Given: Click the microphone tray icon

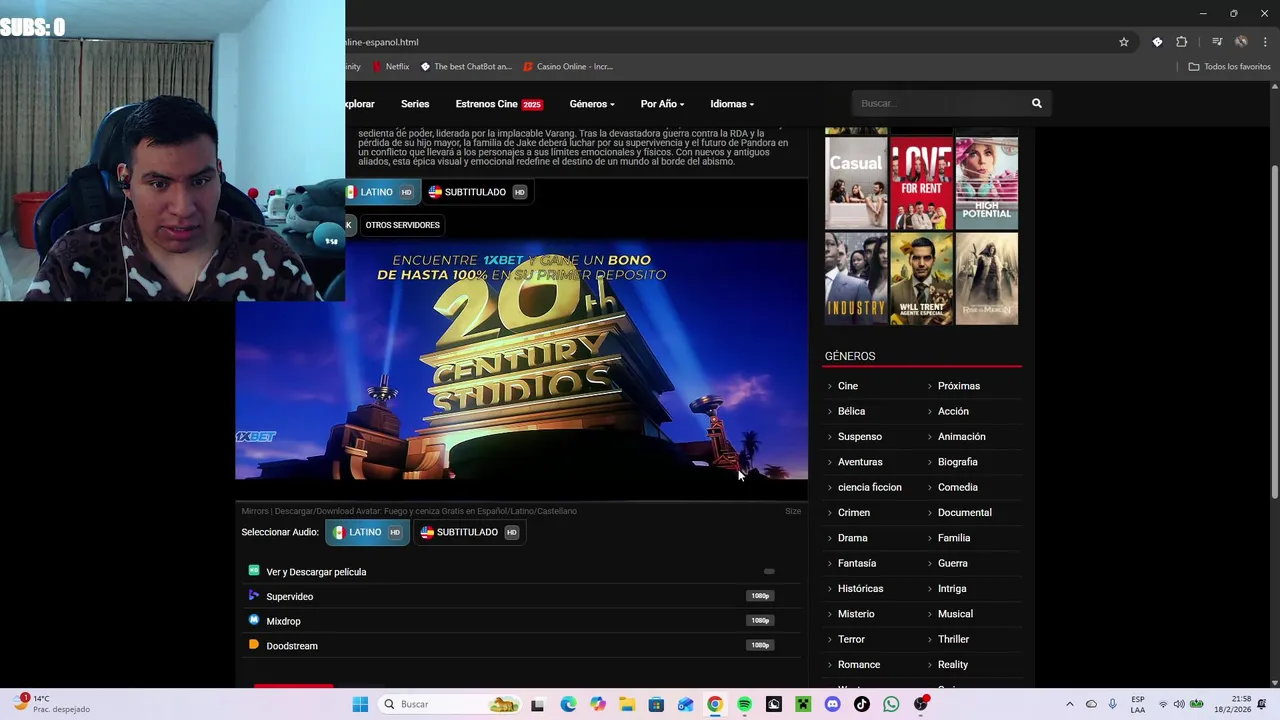Looking at the screenshot, I should click(x=1112, y=704).
